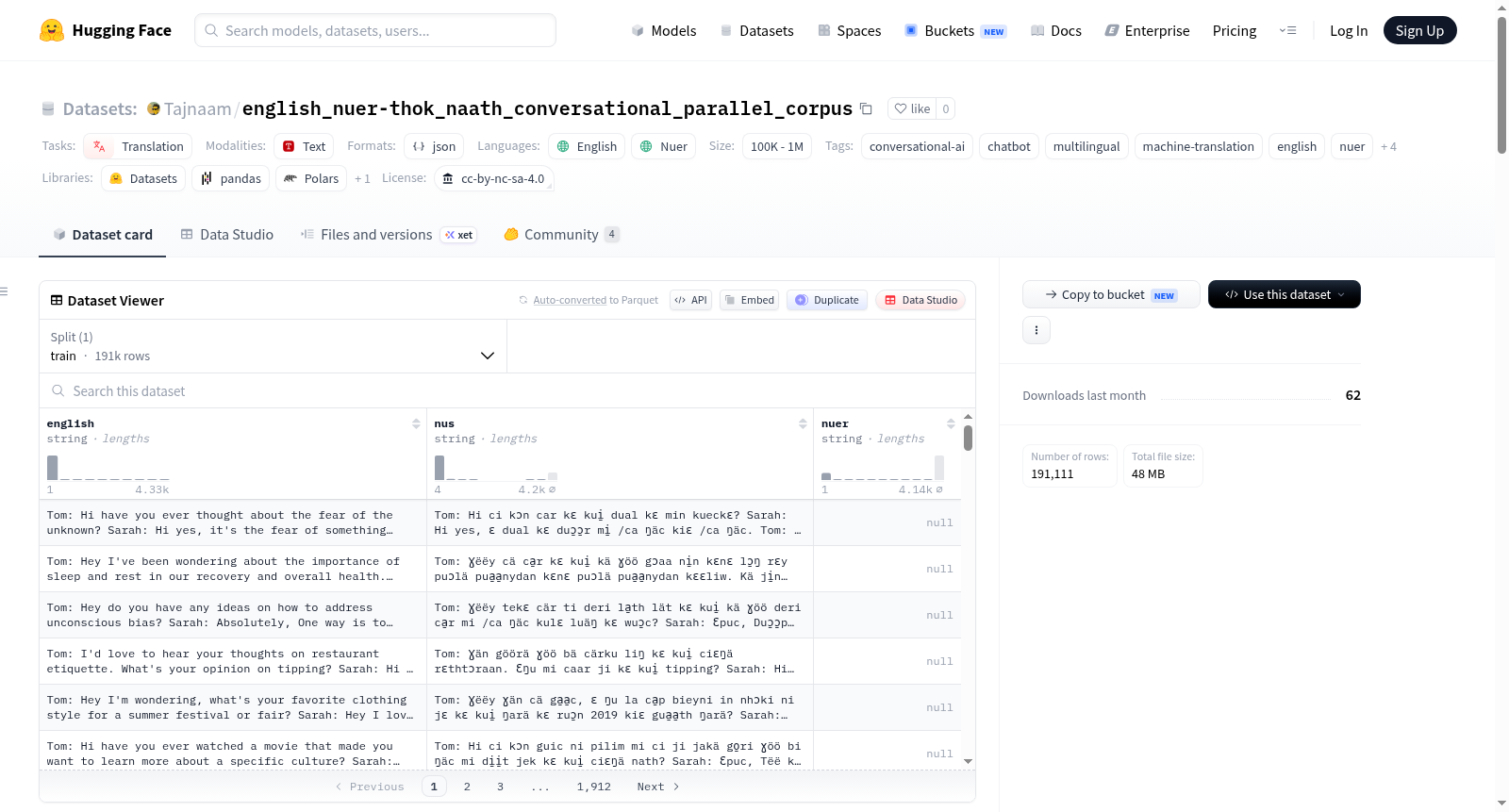
Task: Sort the nus column
Action: [803, 423]
